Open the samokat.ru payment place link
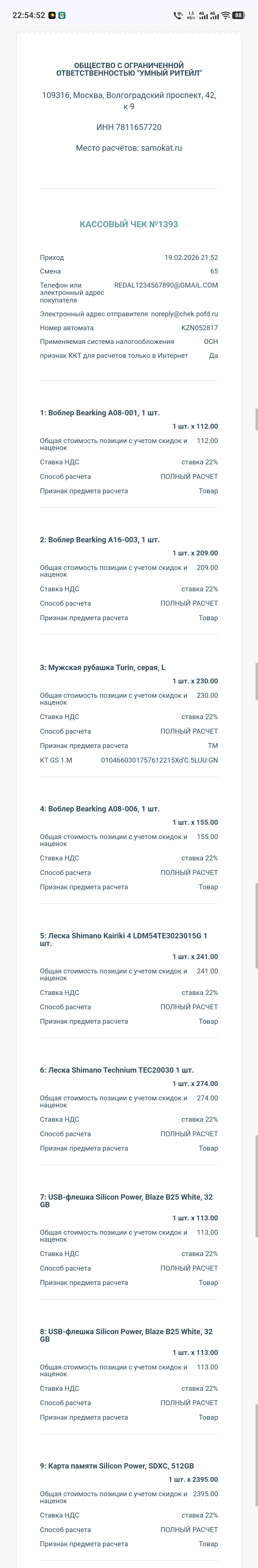Screen dimensions: 258x1568 162,148
